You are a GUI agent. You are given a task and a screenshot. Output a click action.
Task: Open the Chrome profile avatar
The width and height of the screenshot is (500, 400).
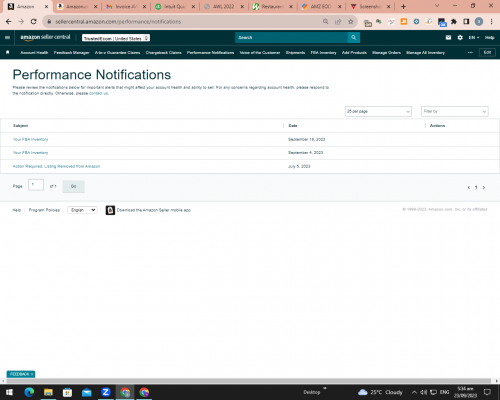click(x=479, y=22)
